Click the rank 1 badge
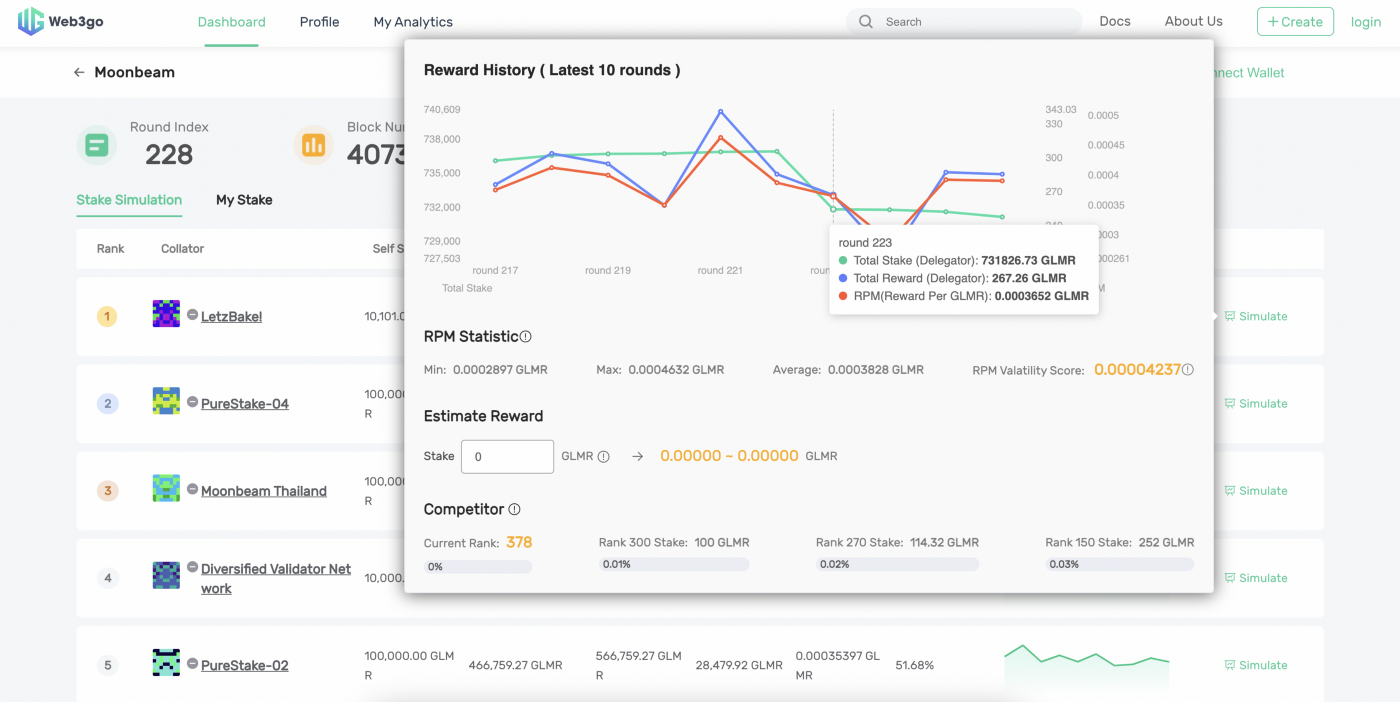This screenshot has width=1400, height=702. (x=107, y=317)
